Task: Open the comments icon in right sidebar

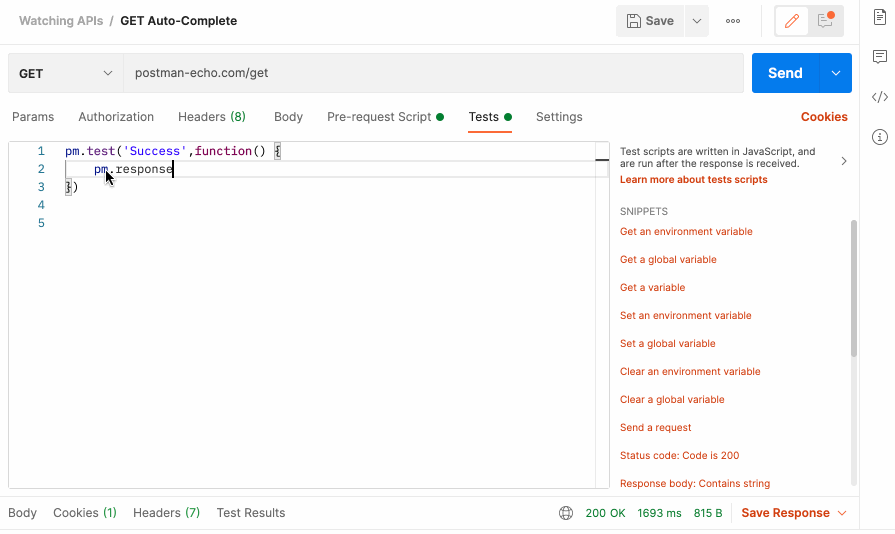Action: point(880,57)
